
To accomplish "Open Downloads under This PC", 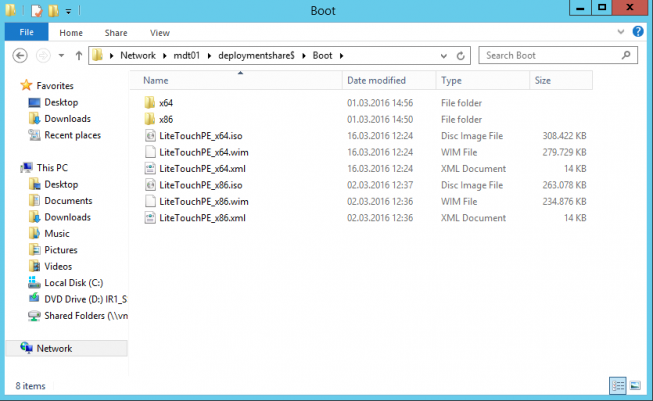I will 67,217.
